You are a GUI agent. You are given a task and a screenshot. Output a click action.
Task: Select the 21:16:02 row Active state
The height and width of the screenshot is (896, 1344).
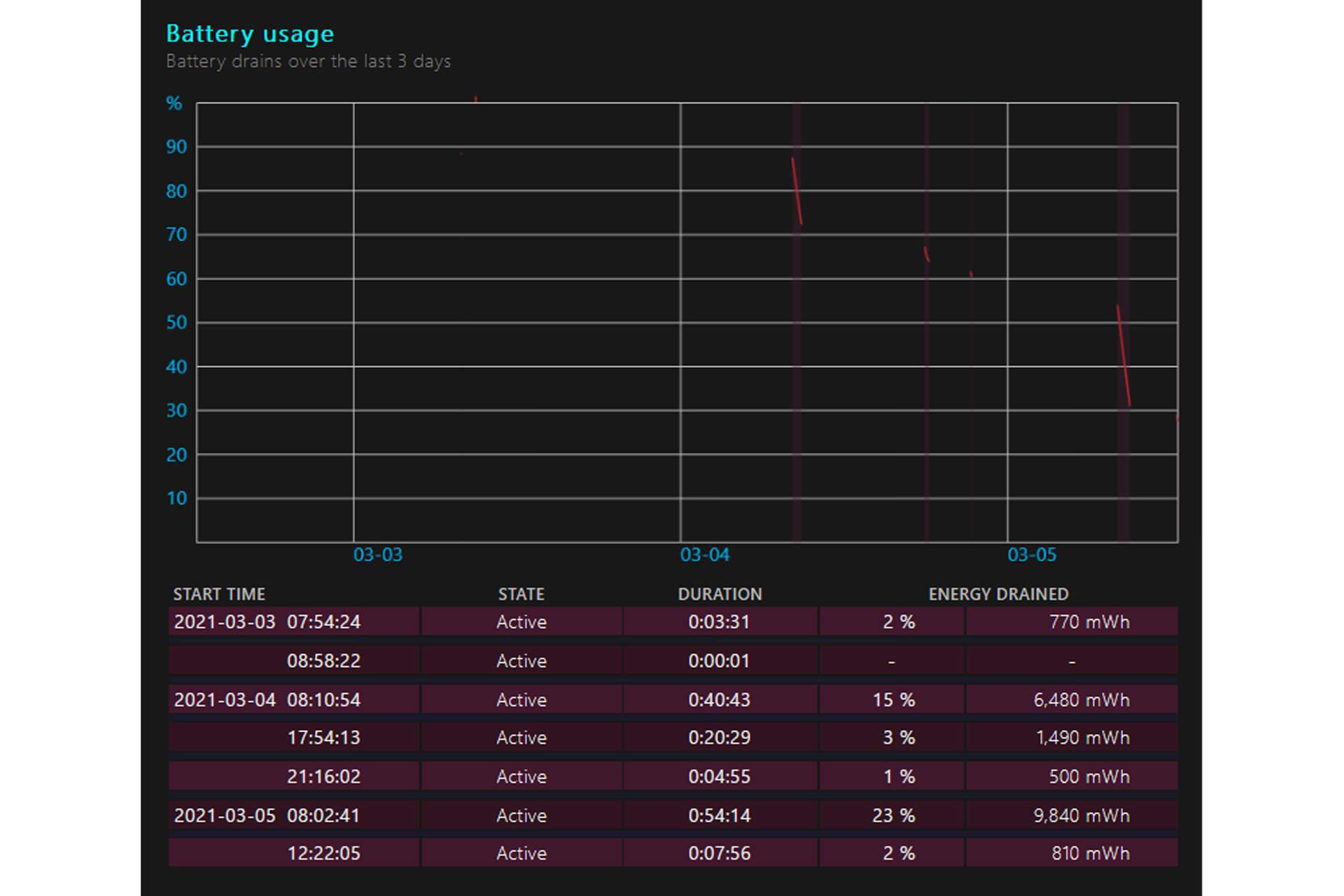pyautogui.click(x=521, y=776)
